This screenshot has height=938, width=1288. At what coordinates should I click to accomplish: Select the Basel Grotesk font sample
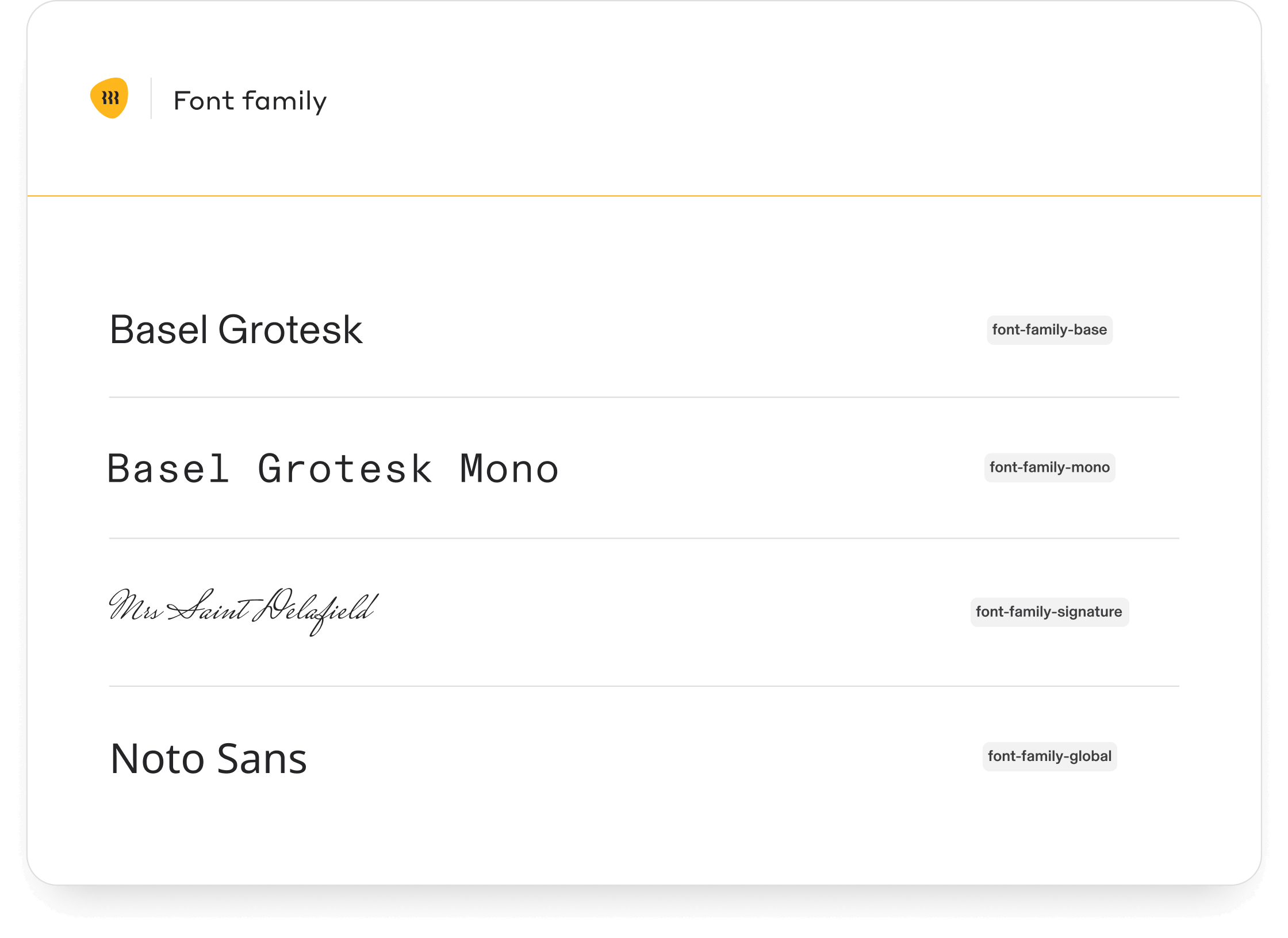(x=236, y=330)
